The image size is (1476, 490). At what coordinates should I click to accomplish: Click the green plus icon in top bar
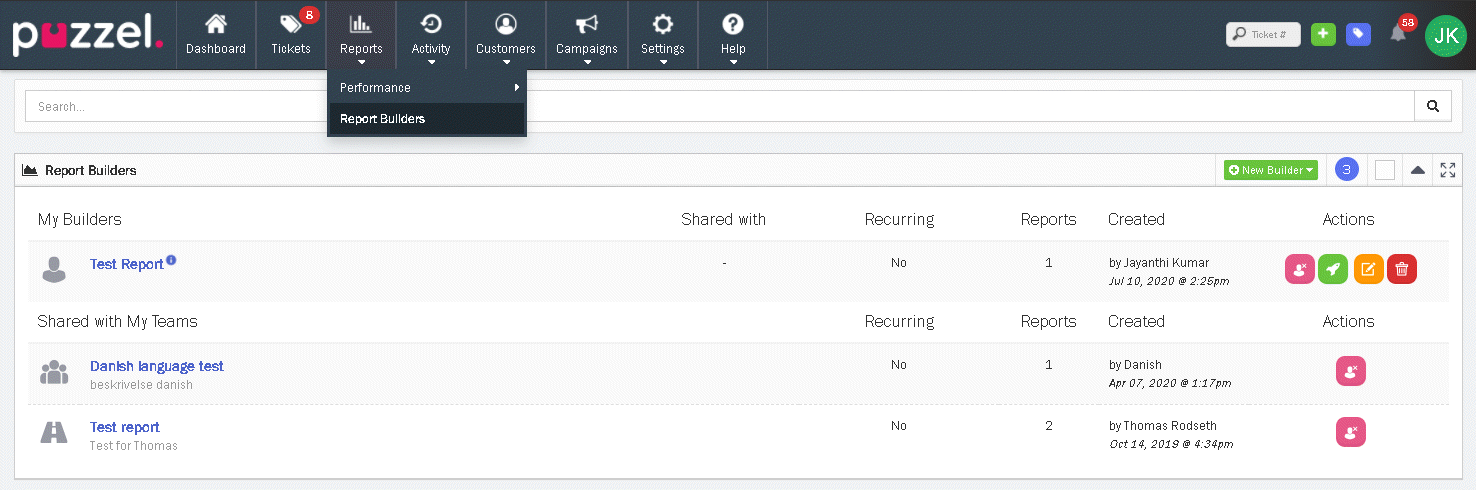pos(1323,34)
